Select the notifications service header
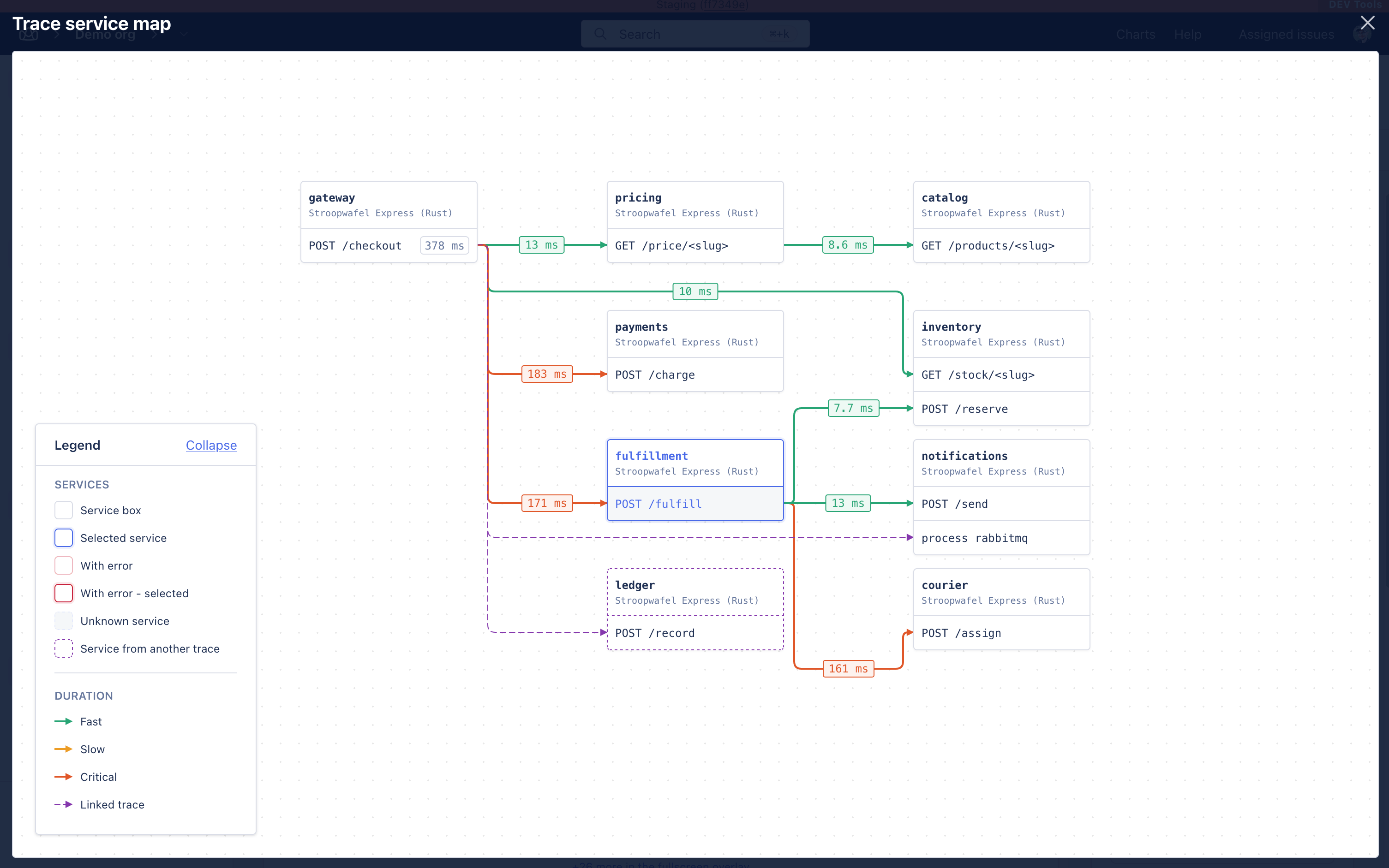 (1001, 463)
